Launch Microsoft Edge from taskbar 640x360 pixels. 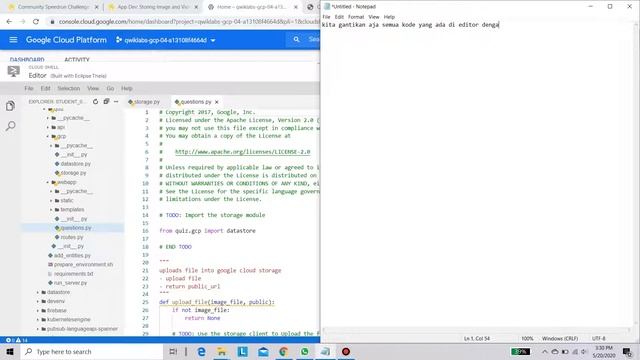[x=201, y=351]
